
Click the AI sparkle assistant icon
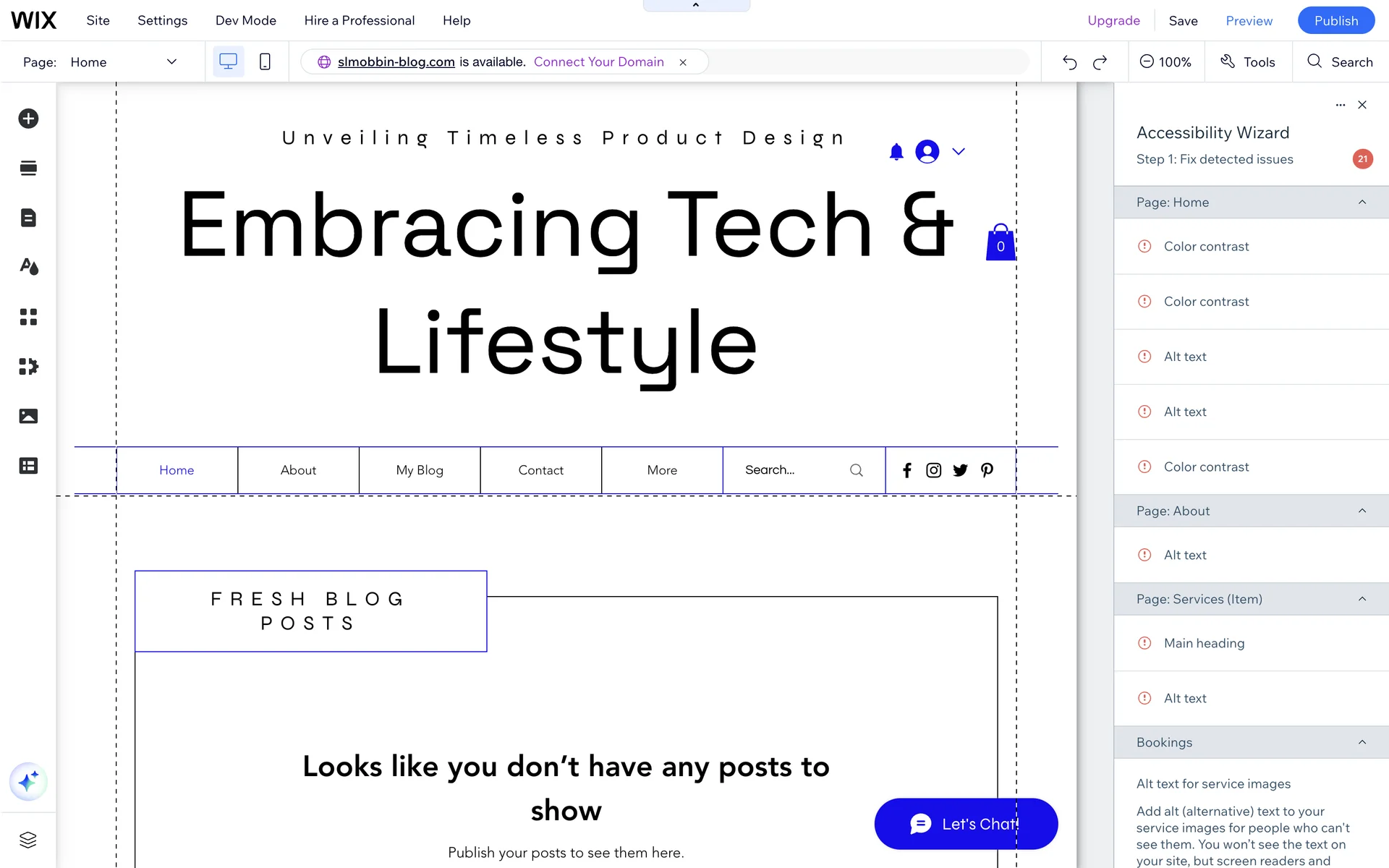pyautogui.click(x=28, y=782)
